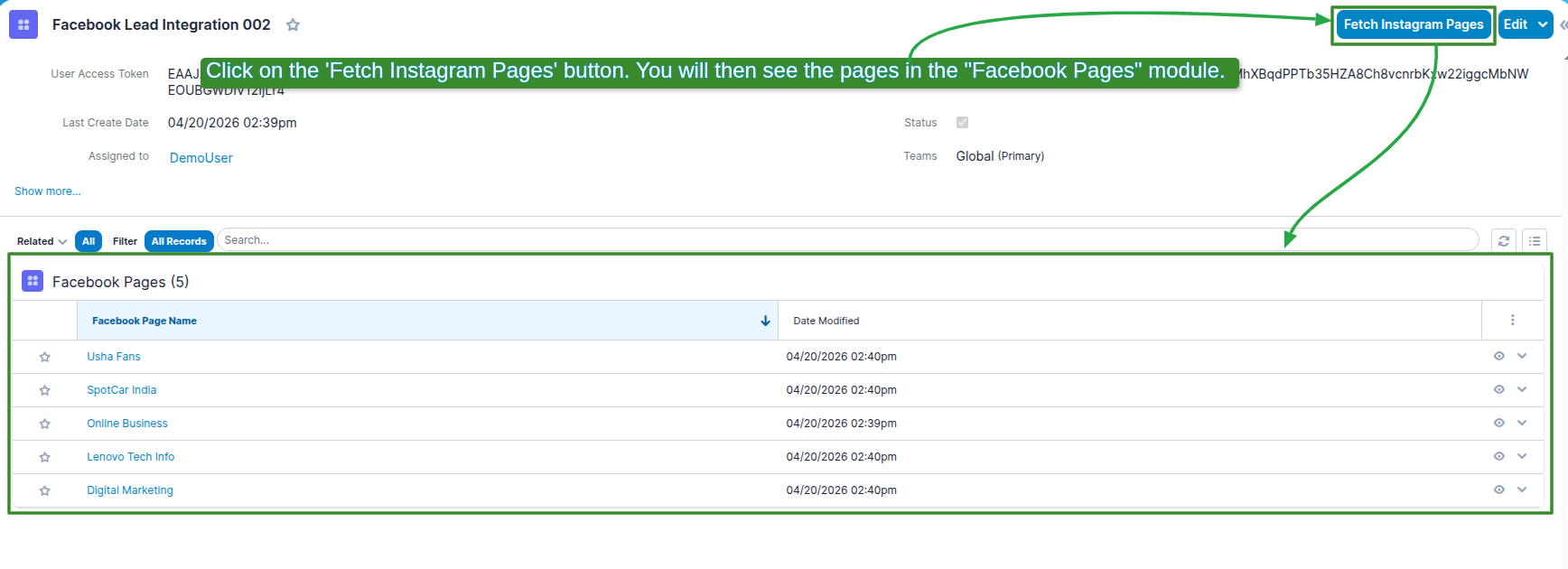Open the Usha Fans page link
Viewport: 1568px width, 569px height.
click(114, 357)
